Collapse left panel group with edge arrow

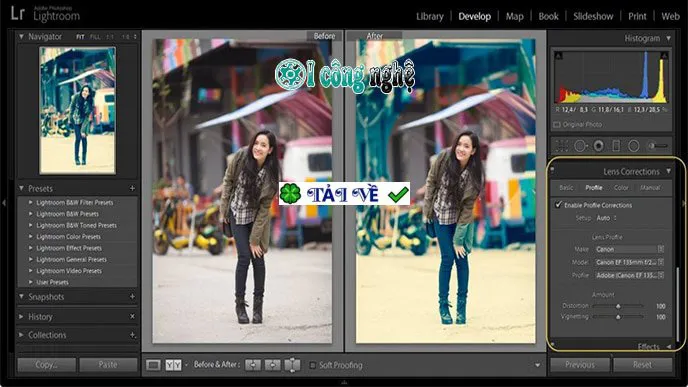click(4, 202)
